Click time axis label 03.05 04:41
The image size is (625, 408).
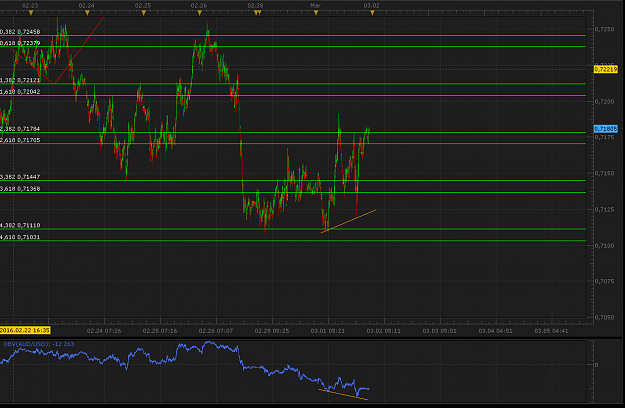(x=551, y=331)
